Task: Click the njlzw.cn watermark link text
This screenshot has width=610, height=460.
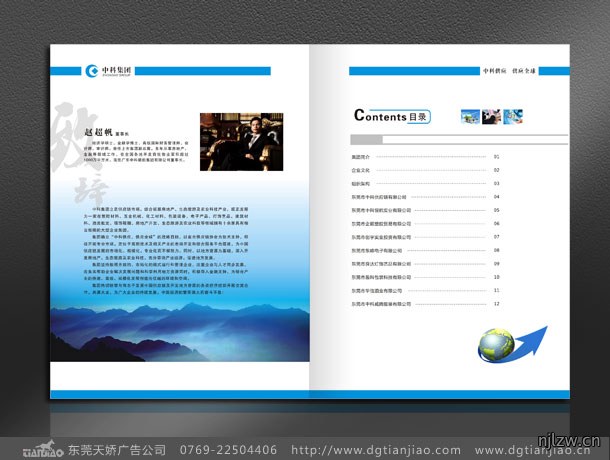Action: point(569,440)
